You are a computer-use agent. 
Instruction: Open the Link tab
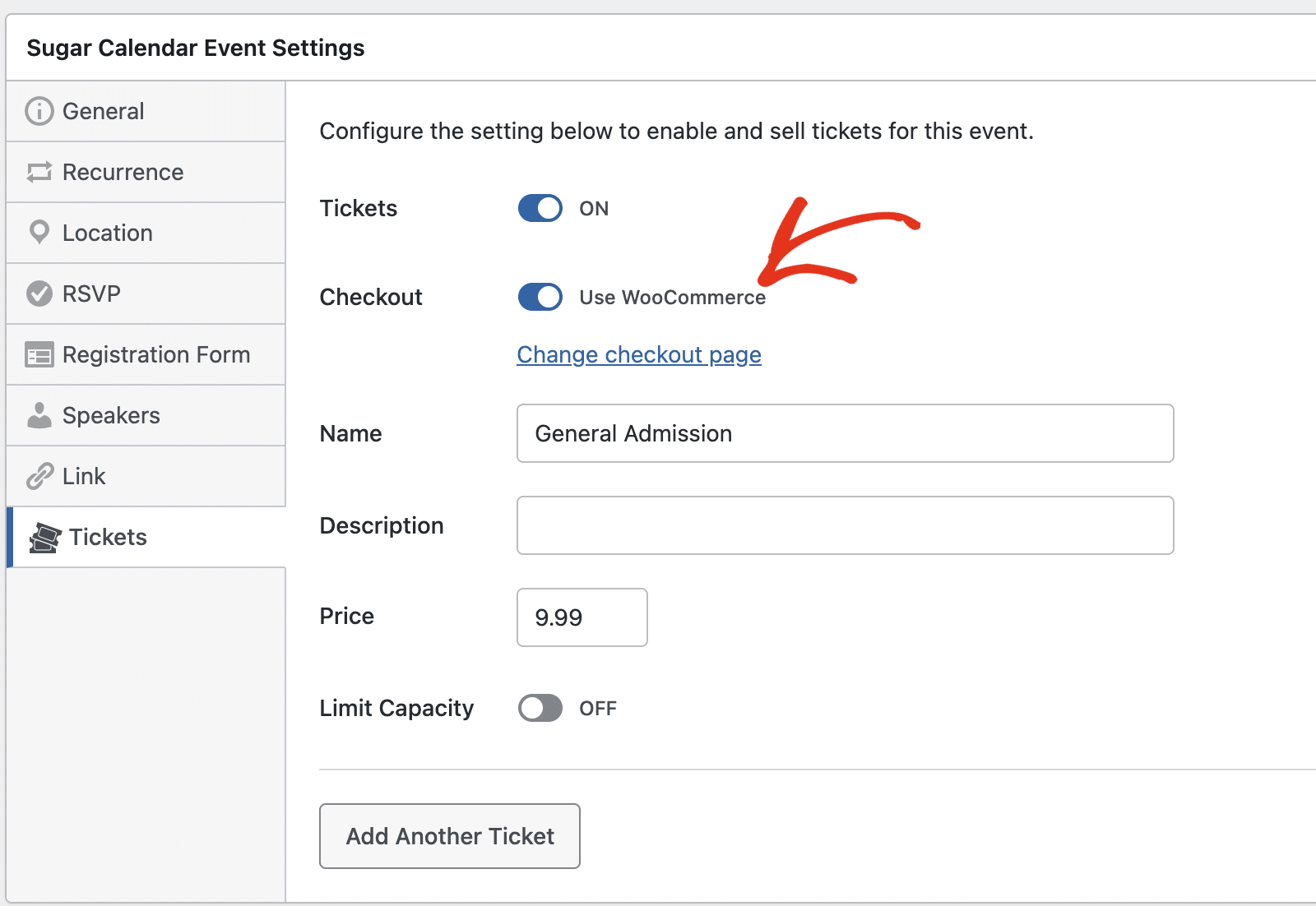146,476
